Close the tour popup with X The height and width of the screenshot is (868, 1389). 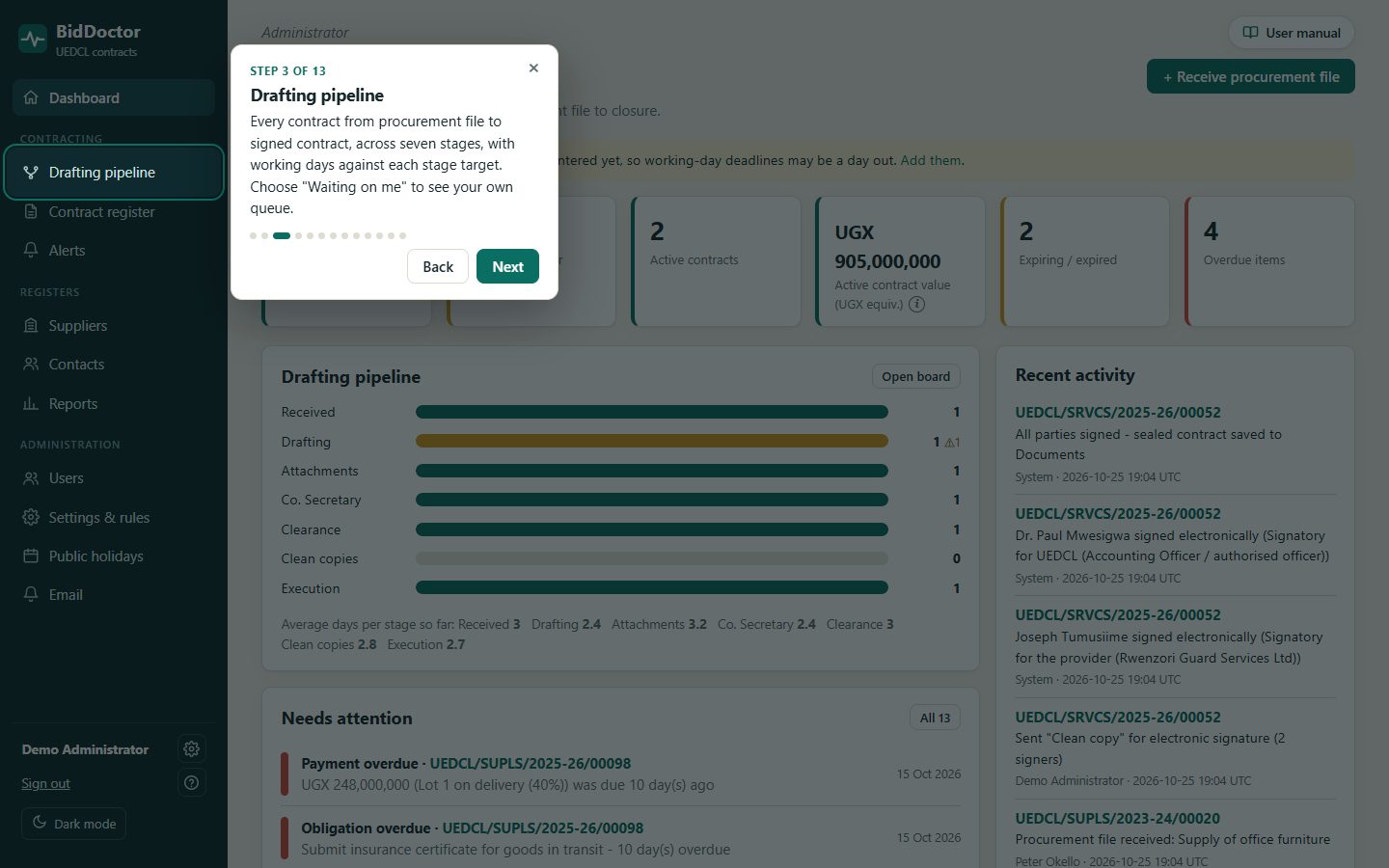(x=533, y=68)
